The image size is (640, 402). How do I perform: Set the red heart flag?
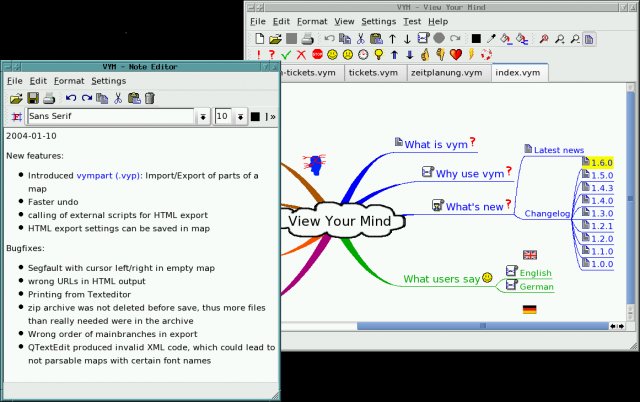point(456,54)
